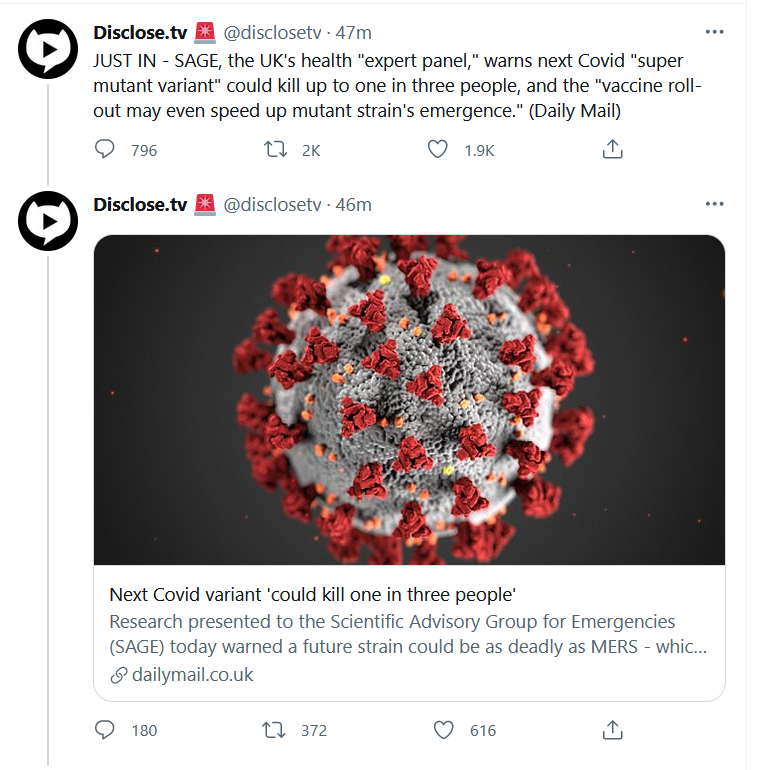Retweet the second tweet with 372 retweets
The image size is (763, 770).
click(x=273, y=730)
